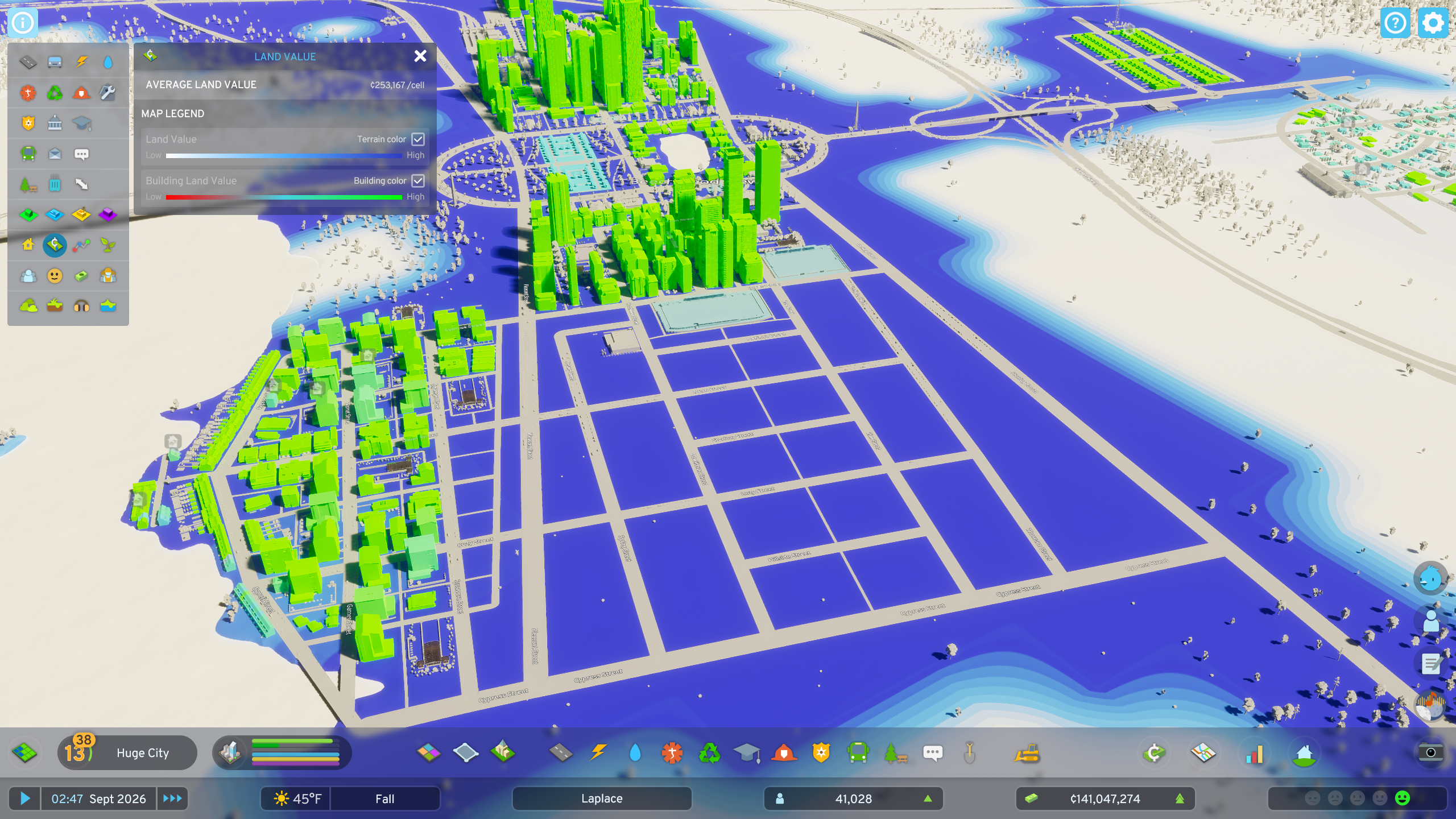Toggle the Terrain color checkbox
Screen dimensions: 1456x819
[418, 139]
